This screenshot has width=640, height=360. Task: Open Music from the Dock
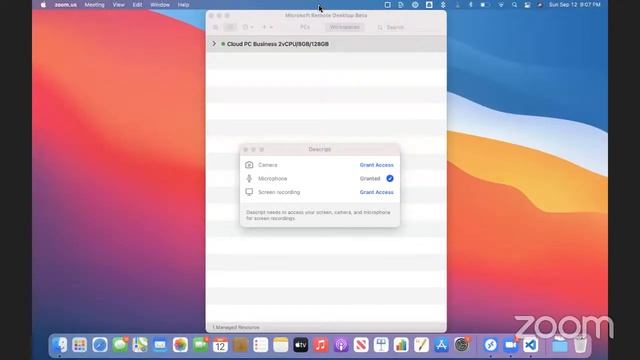[x=321, y=345]
